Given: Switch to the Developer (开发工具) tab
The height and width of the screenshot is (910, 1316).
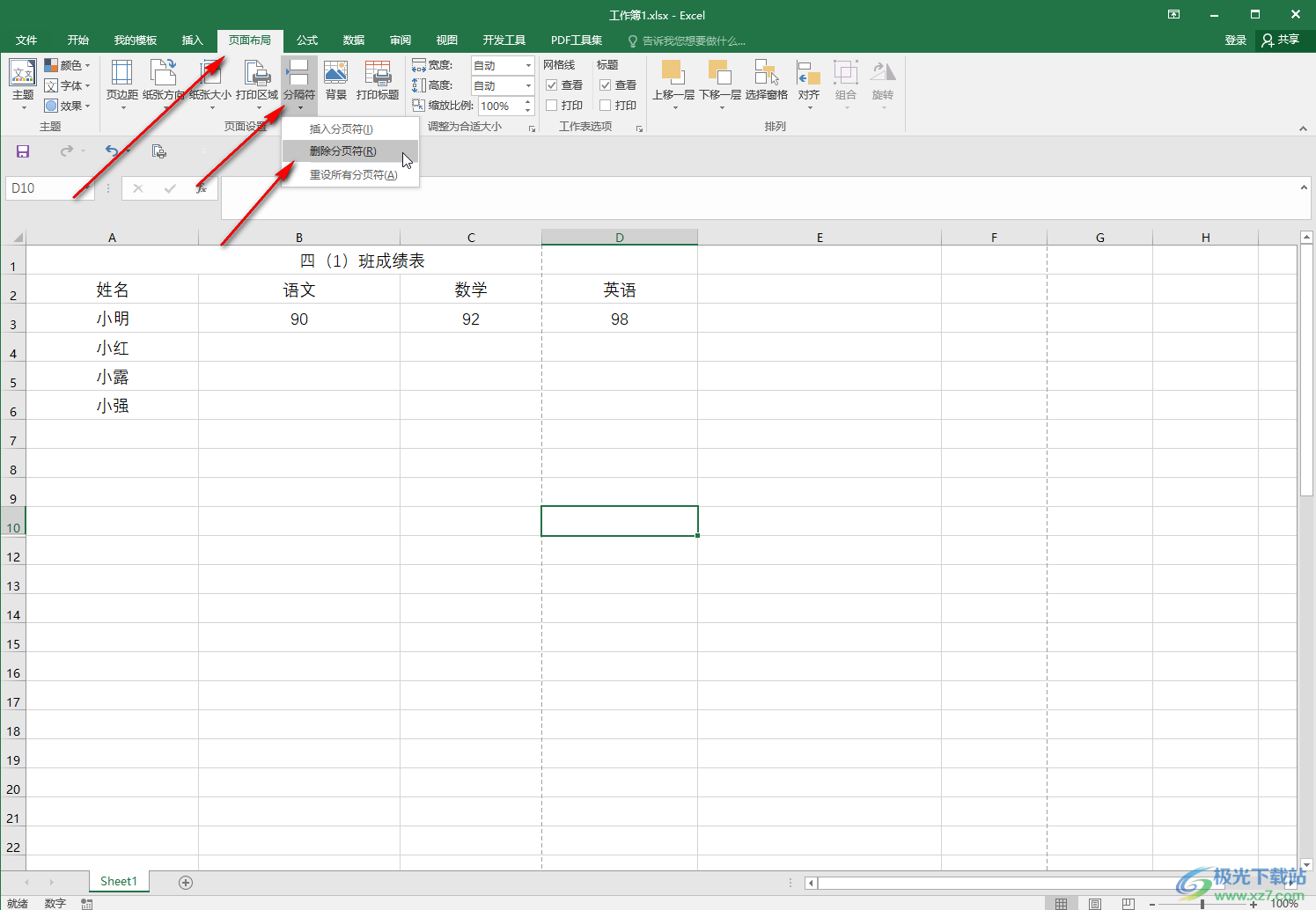Looking at the screenshot, I should point(504,40).
